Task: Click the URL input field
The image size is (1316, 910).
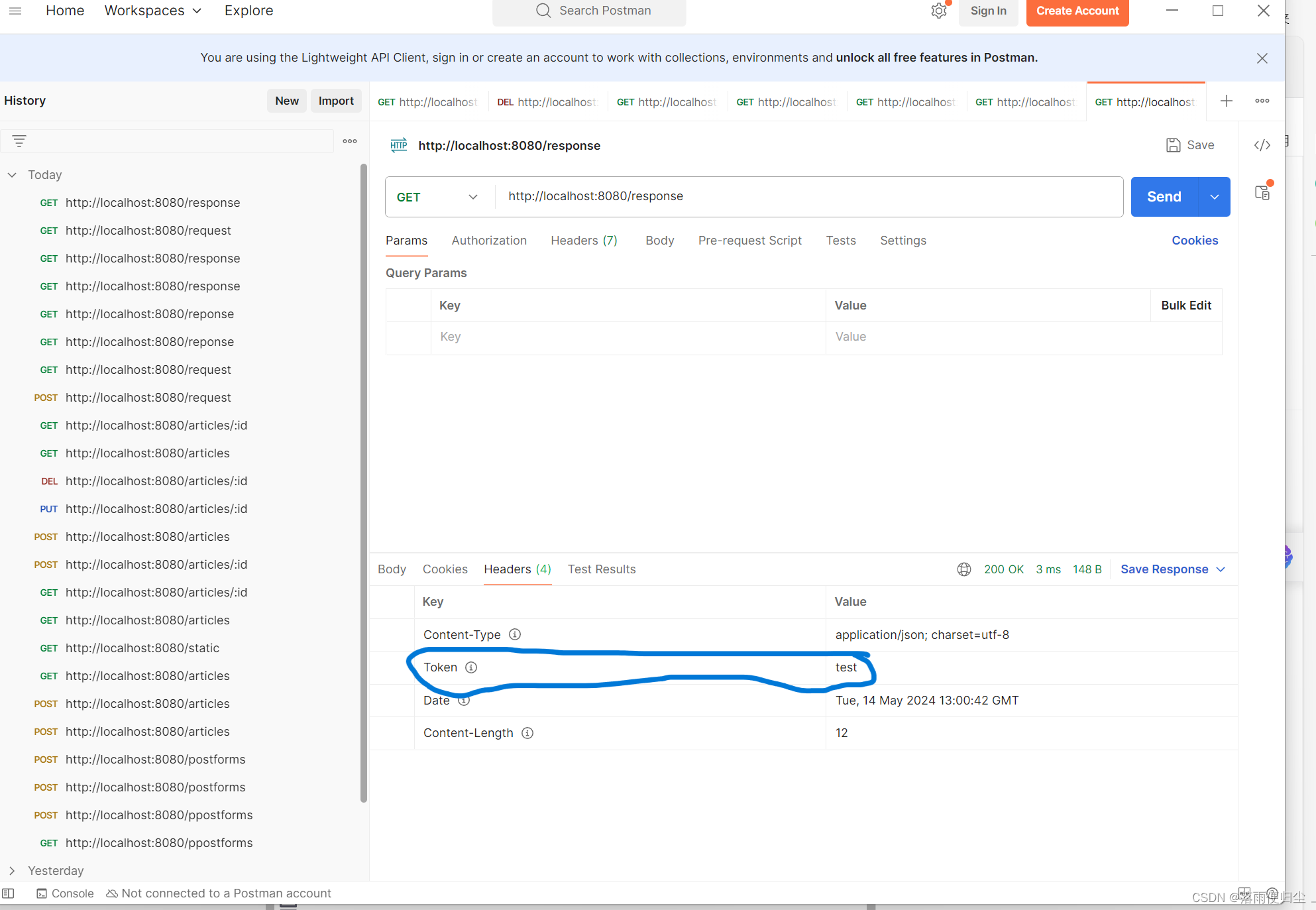Action: point(810,196)
